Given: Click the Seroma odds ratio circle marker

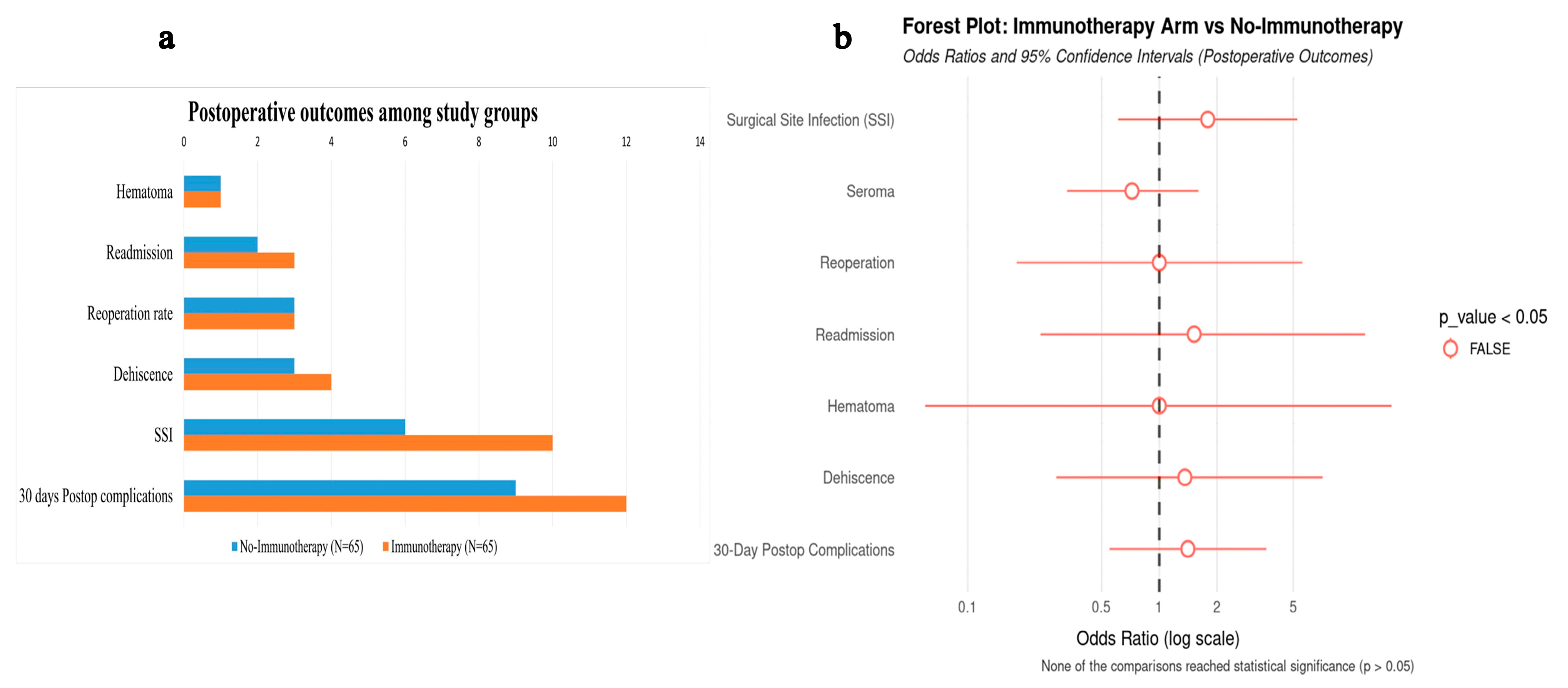Looking at the screenshot, I should click(1131, 191).
